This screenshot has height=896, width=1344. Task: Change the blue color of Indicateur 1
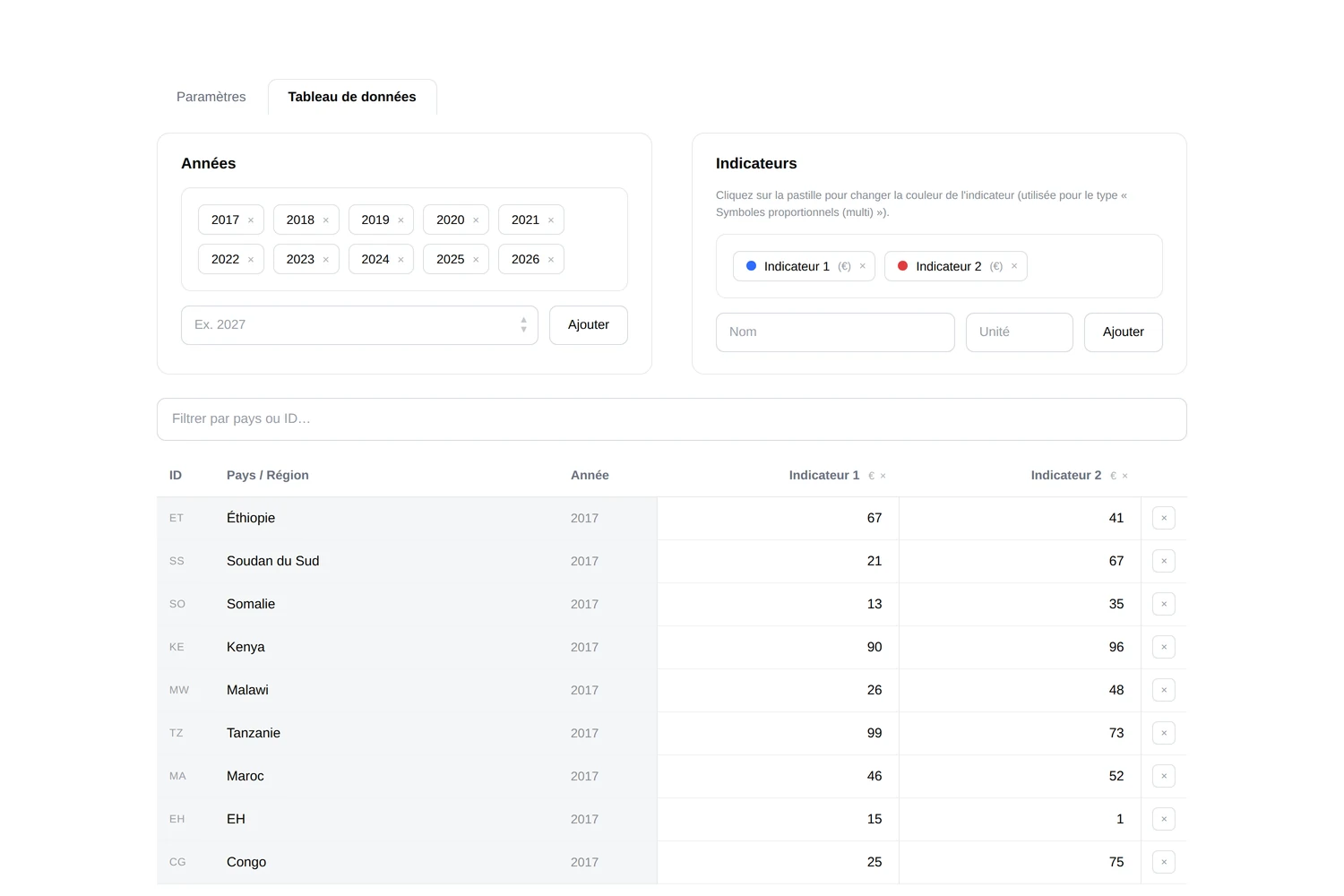tap(752, 266)
